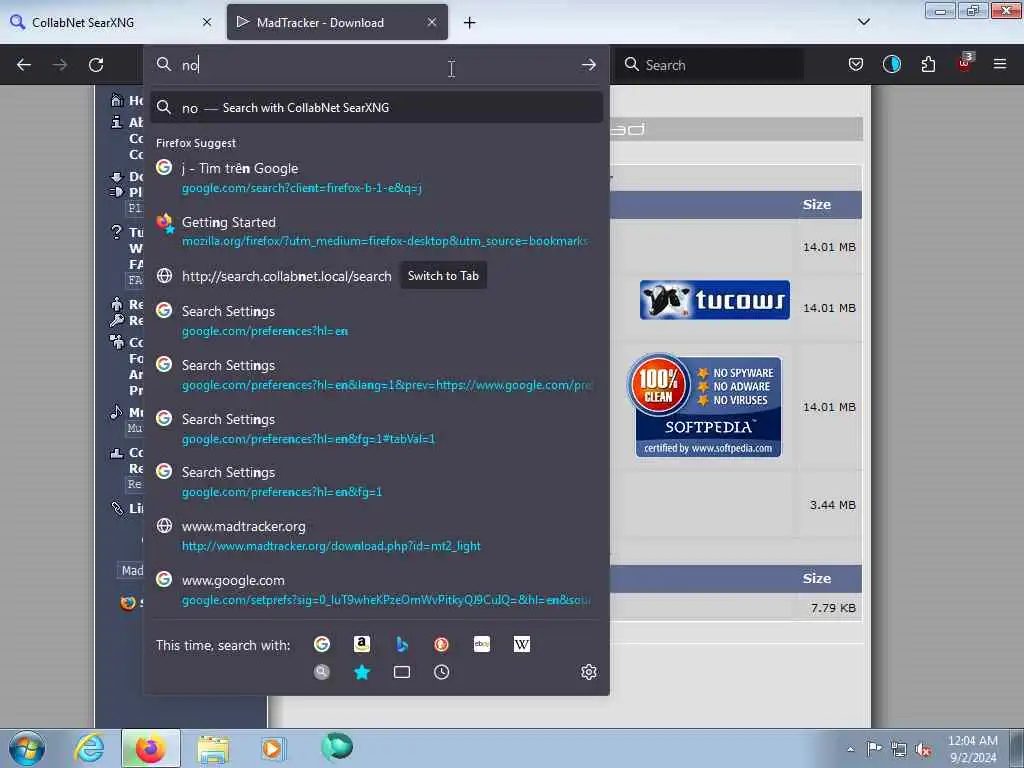1024x768 pixels.
Task: Select www.google.com setprefs suggestion
Action: coord(376,589)
